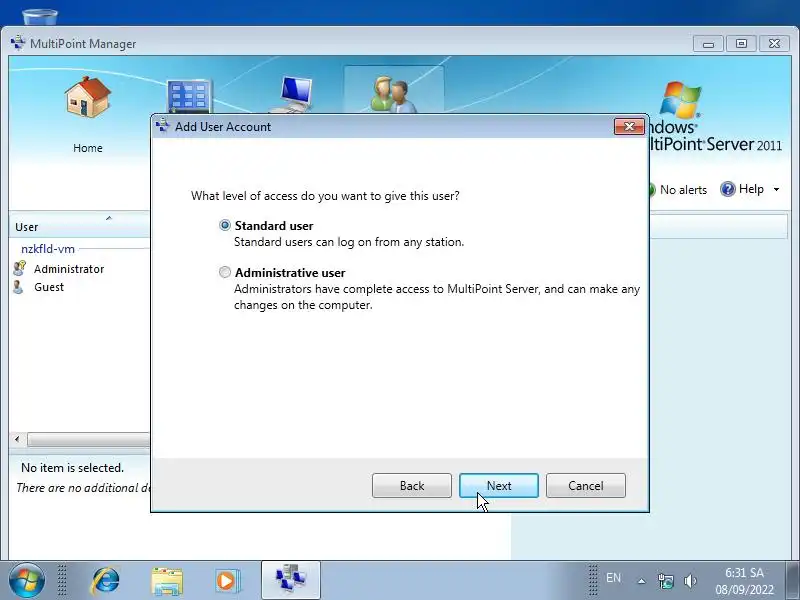This screenshot has width=800, height=600.
Task: Click the No item is selected text
Action: pyautogui.click(x=72, y=468)
